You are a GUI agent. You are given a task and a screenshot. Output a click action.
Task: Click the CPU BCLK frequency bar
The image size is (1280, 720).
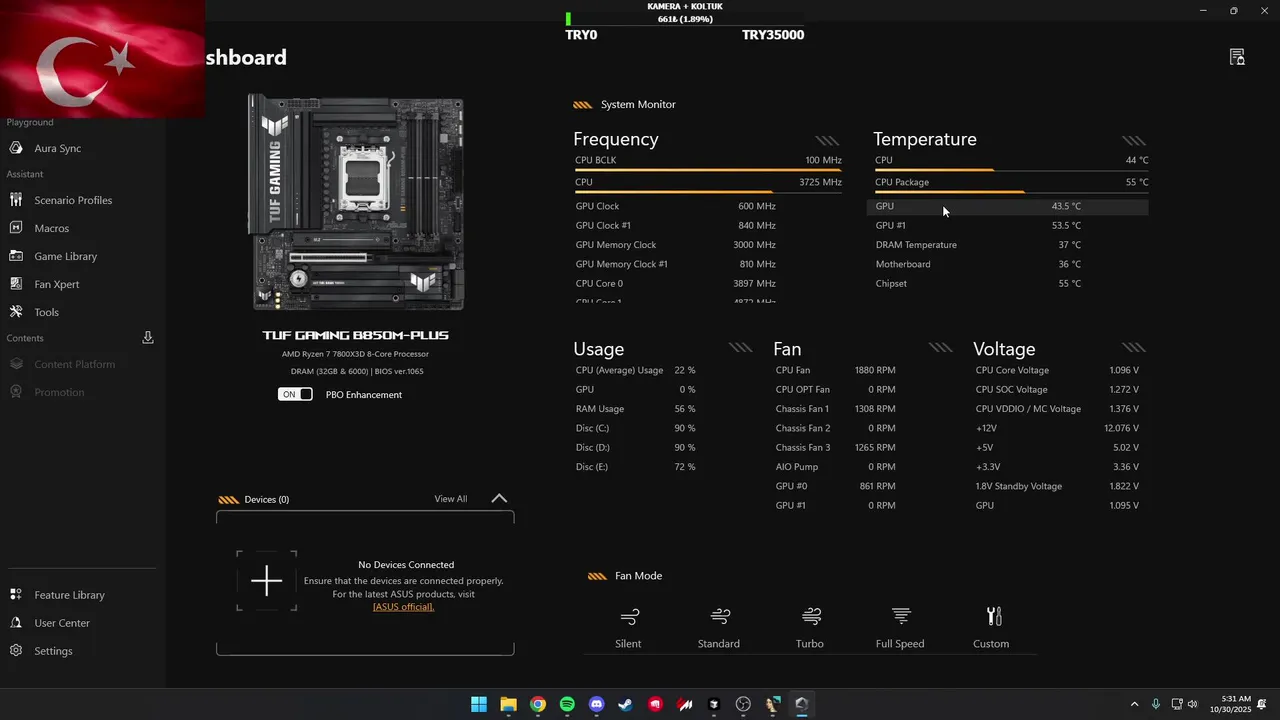708,170
